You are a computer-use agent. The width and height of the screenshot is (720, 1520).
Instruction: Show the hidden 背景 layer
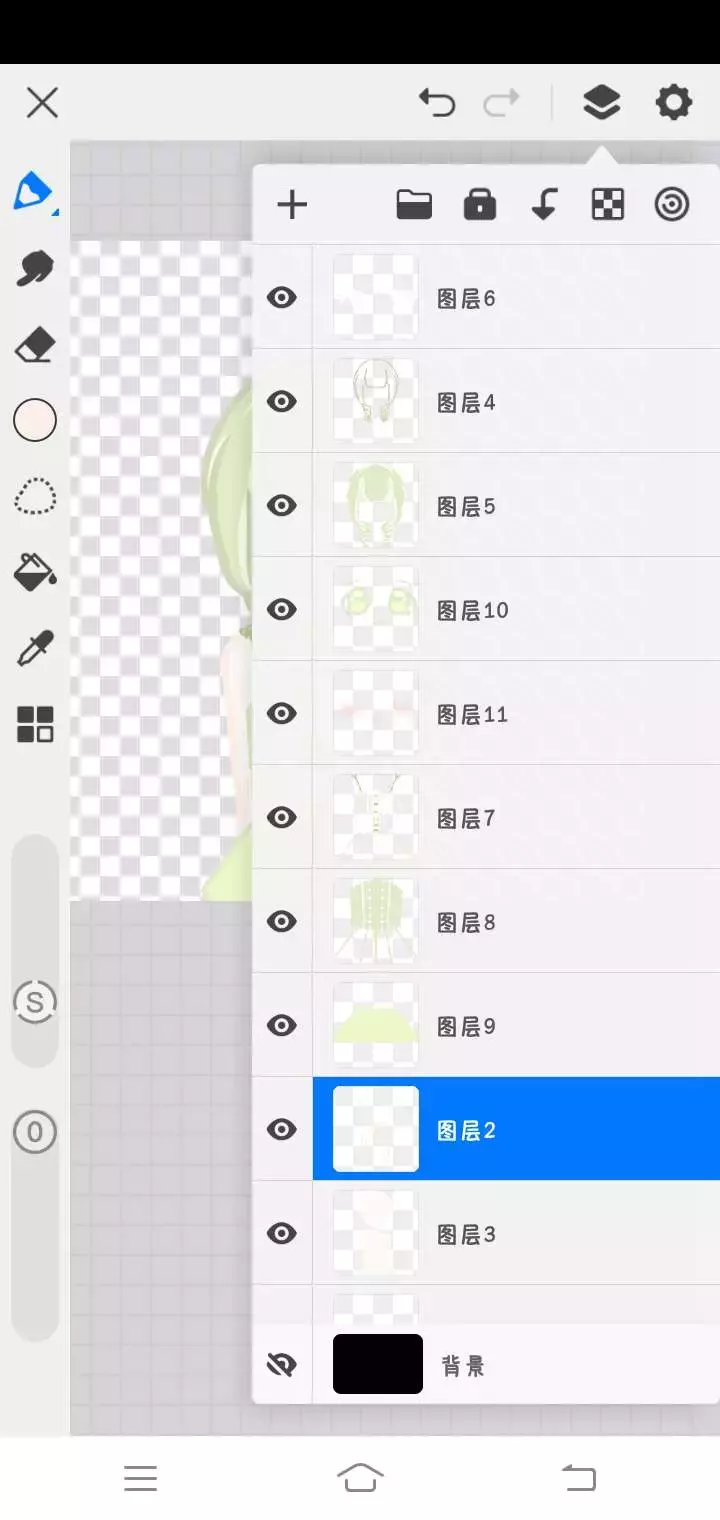(x=282, y=1365)
